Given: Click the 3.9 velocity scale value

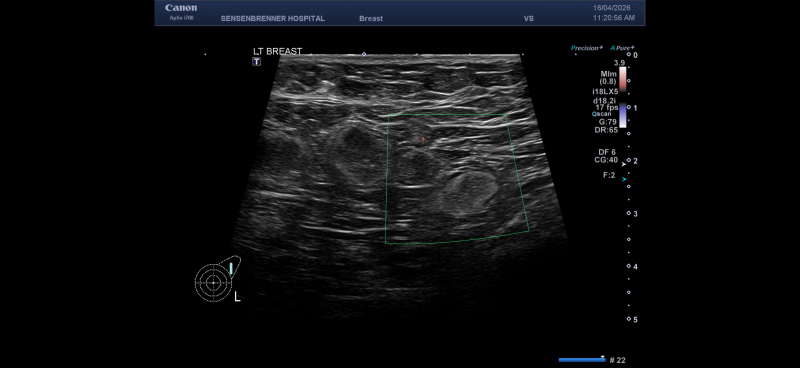Looking at the screenshot, I should pyautogui.click(x=619, y=63).
